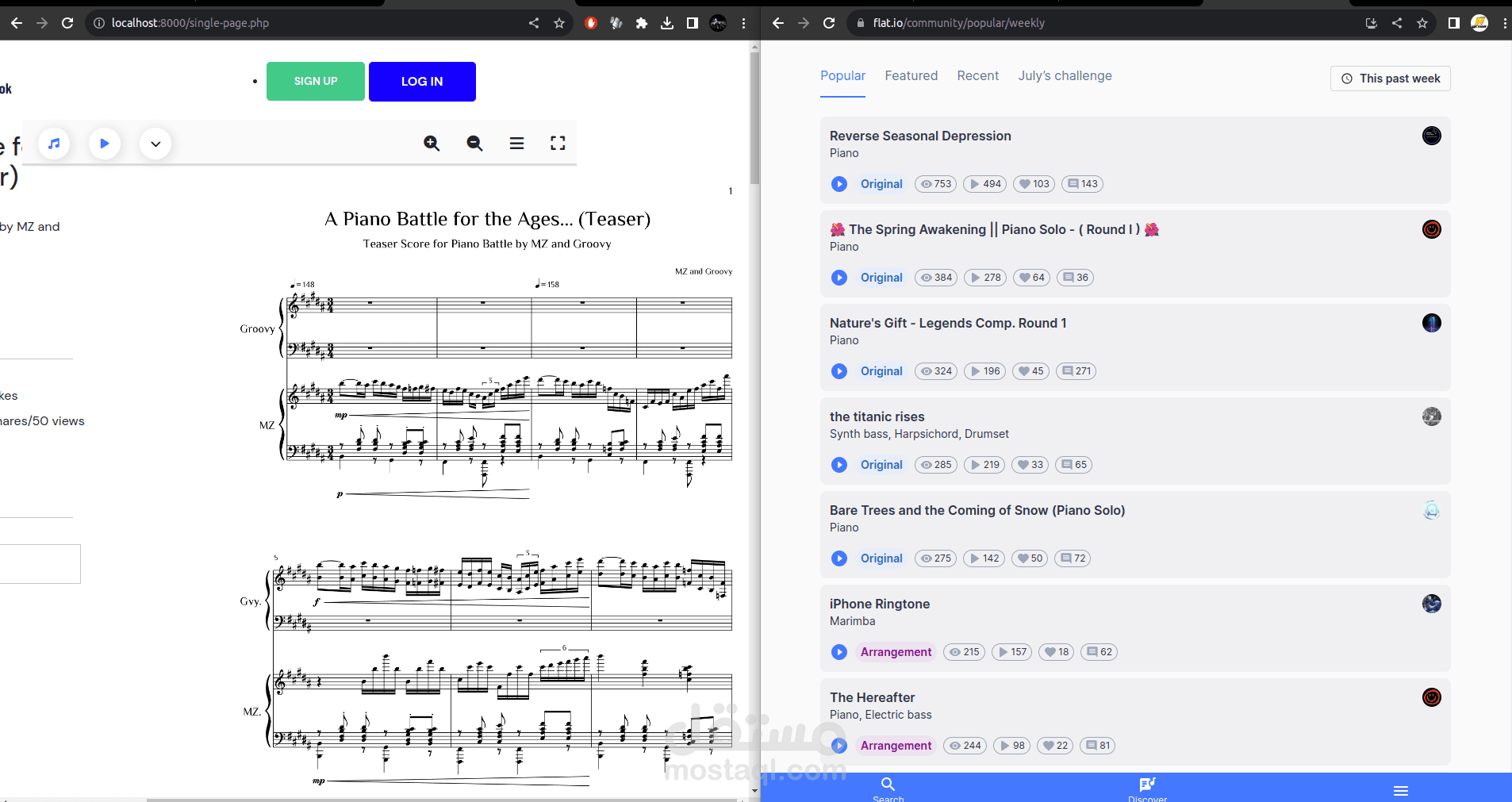This screenshot has width=1512, height=802.
Task: Select Search in the bottom navigation bar
Action: tap(888, 789)
